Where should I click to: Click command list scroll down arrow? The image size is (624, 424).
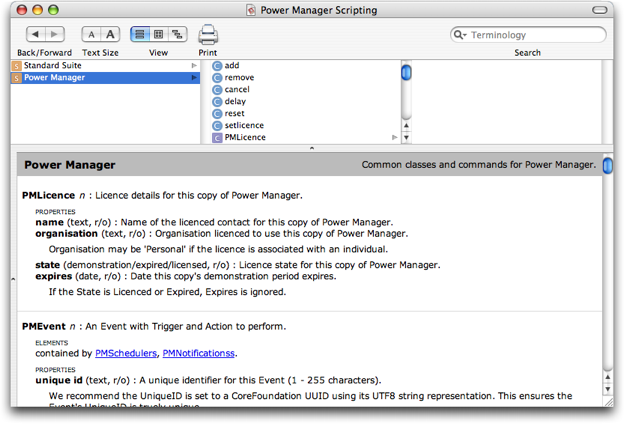[406, 138]
